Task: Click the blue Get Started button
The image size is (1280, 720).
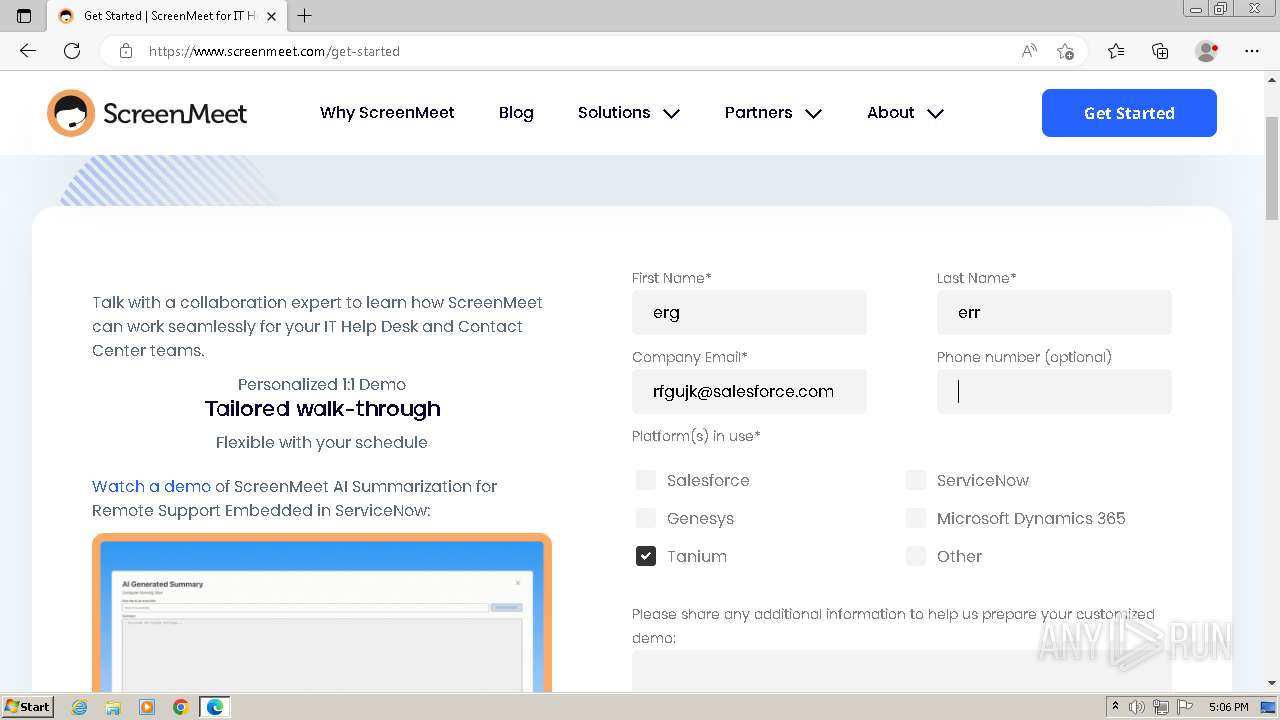Action: click(1129, 113)
